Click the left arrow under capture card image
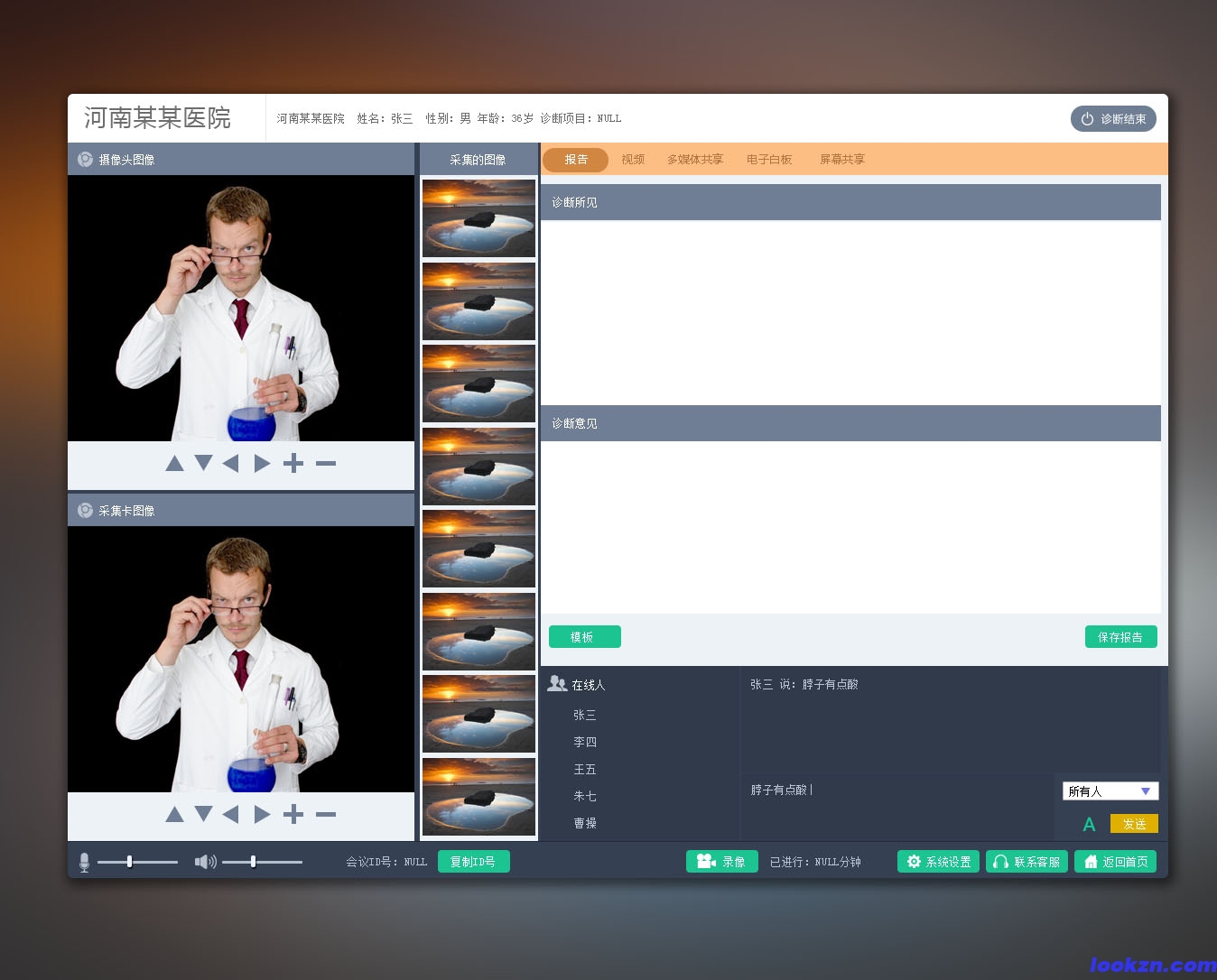Image resolution: width=1217 pixels, height=980 pixels. tap(231, 815)
